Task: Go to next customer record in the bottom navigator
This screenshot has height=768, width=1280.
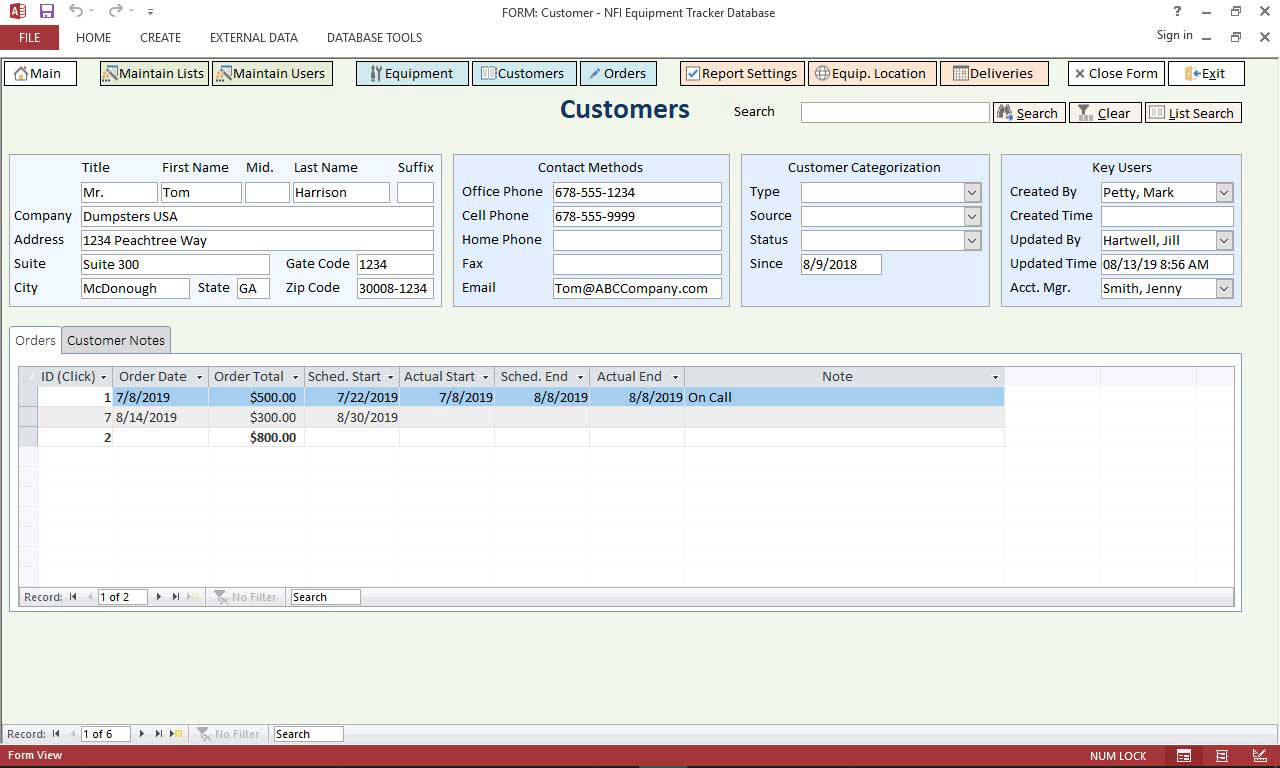Action: (142, 734)
